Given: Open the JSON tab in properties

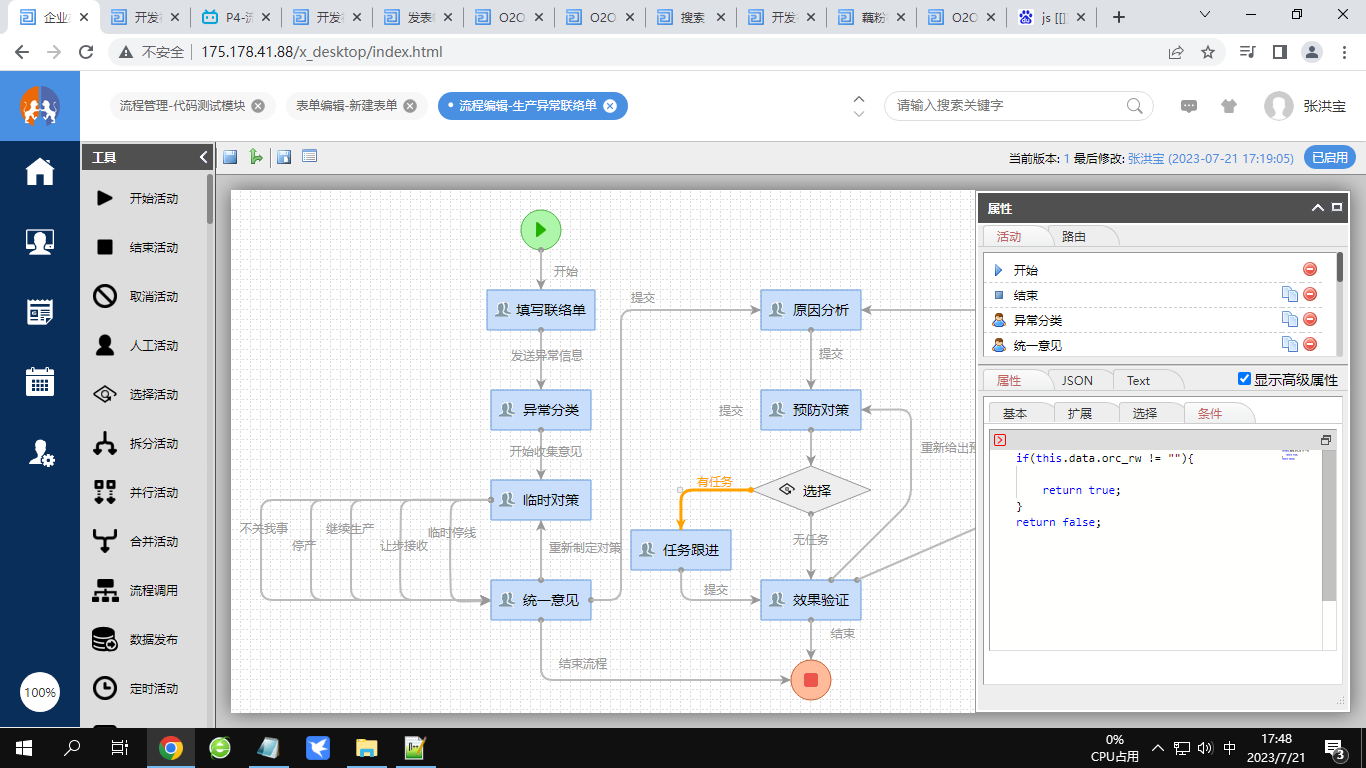Looking at the screenshot, I should (1076, 380).
